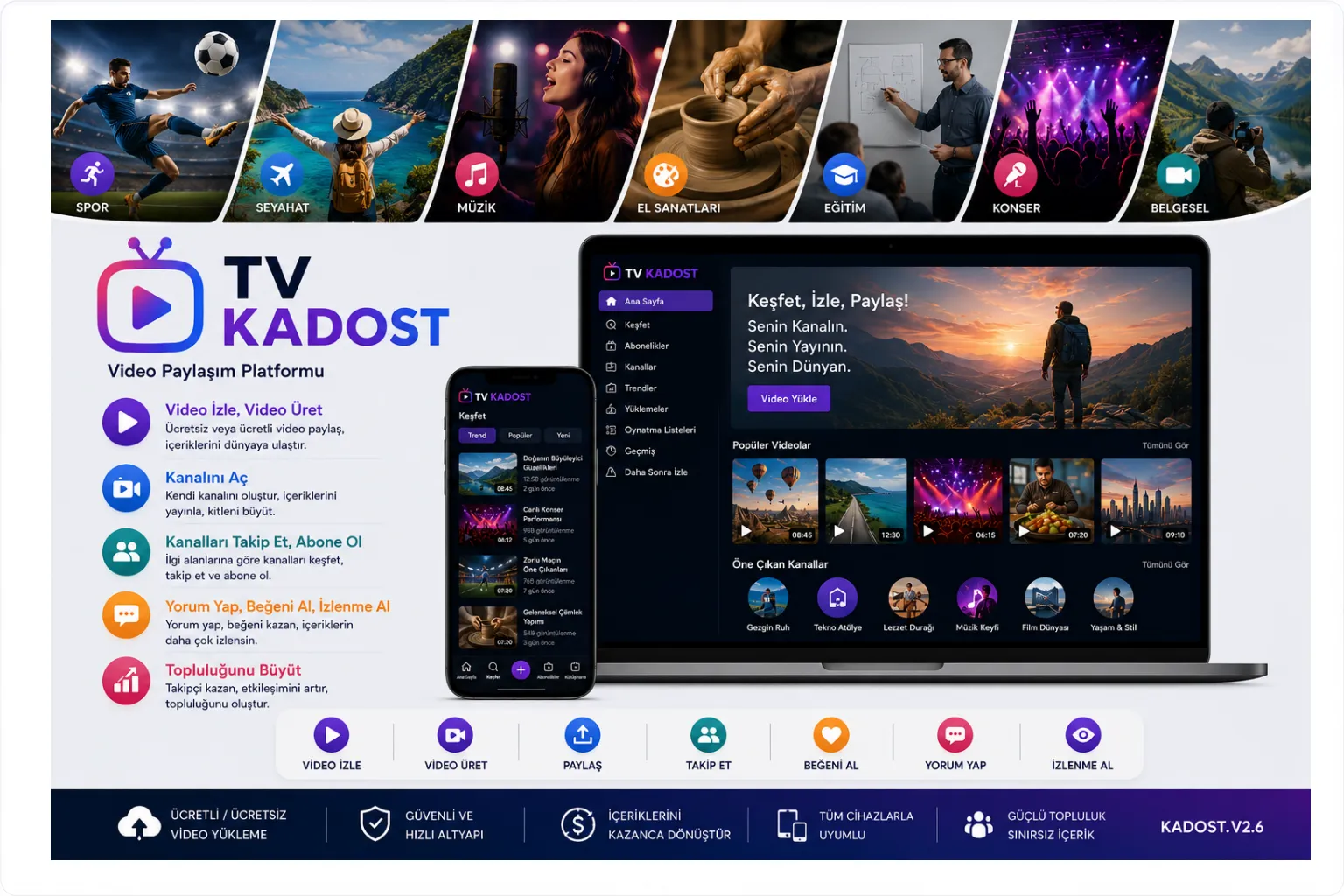Viewport: 1344px width, 896px height.
Task: Click the shield checkmark icon in footer
Action: pyautogui.click(x=375, y=823)
